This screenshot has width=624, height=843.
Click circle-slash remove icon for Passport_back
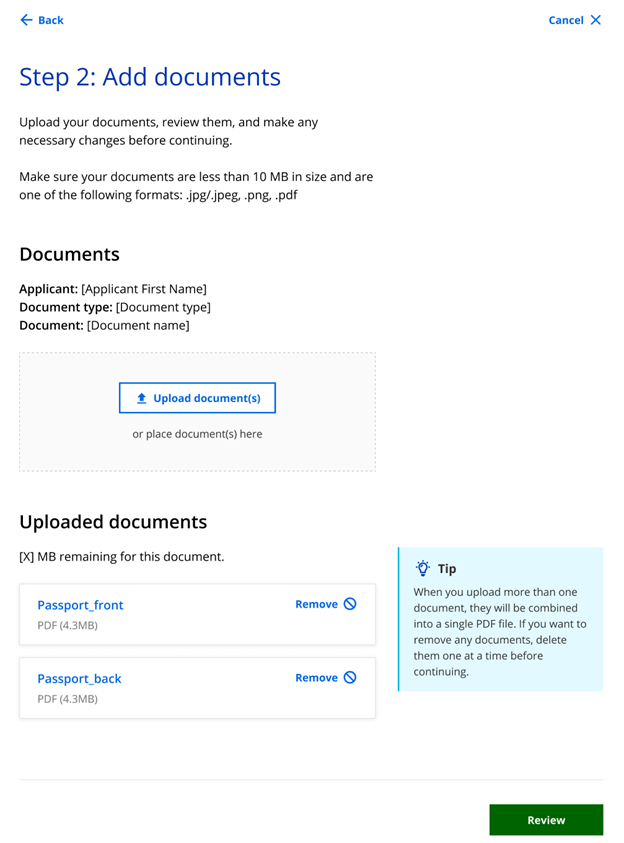[x=350, y=677]
